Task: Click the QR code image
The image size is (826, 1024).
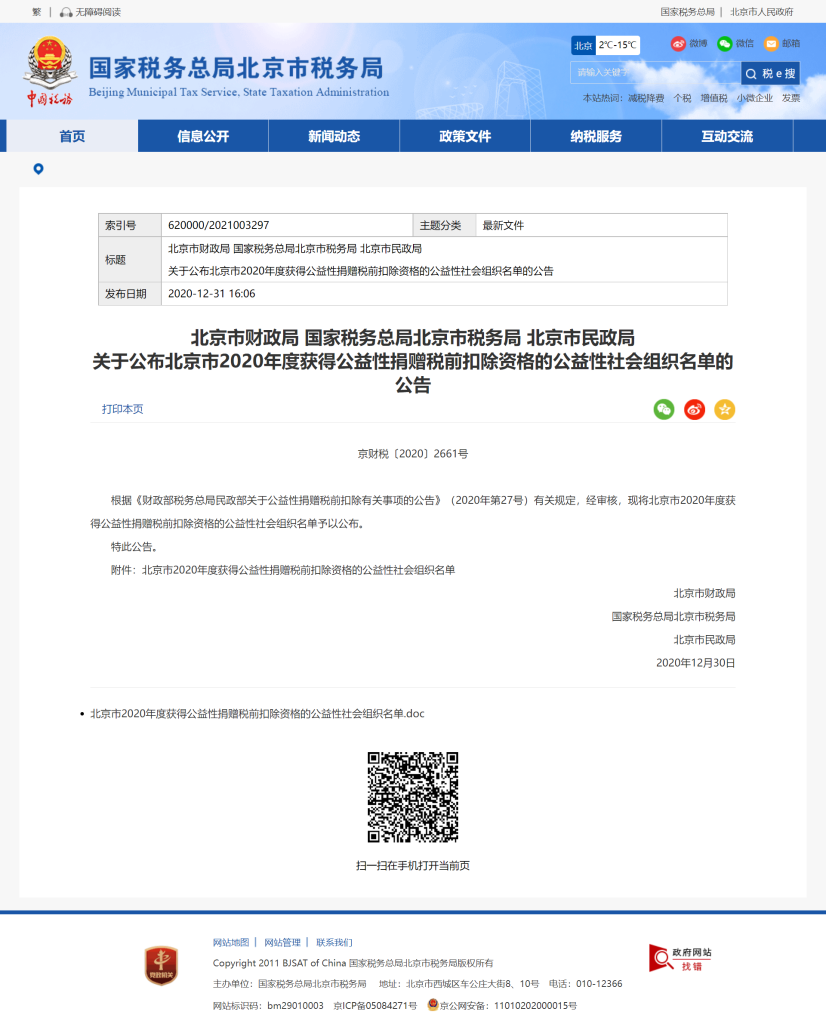Action: (413, 797)
